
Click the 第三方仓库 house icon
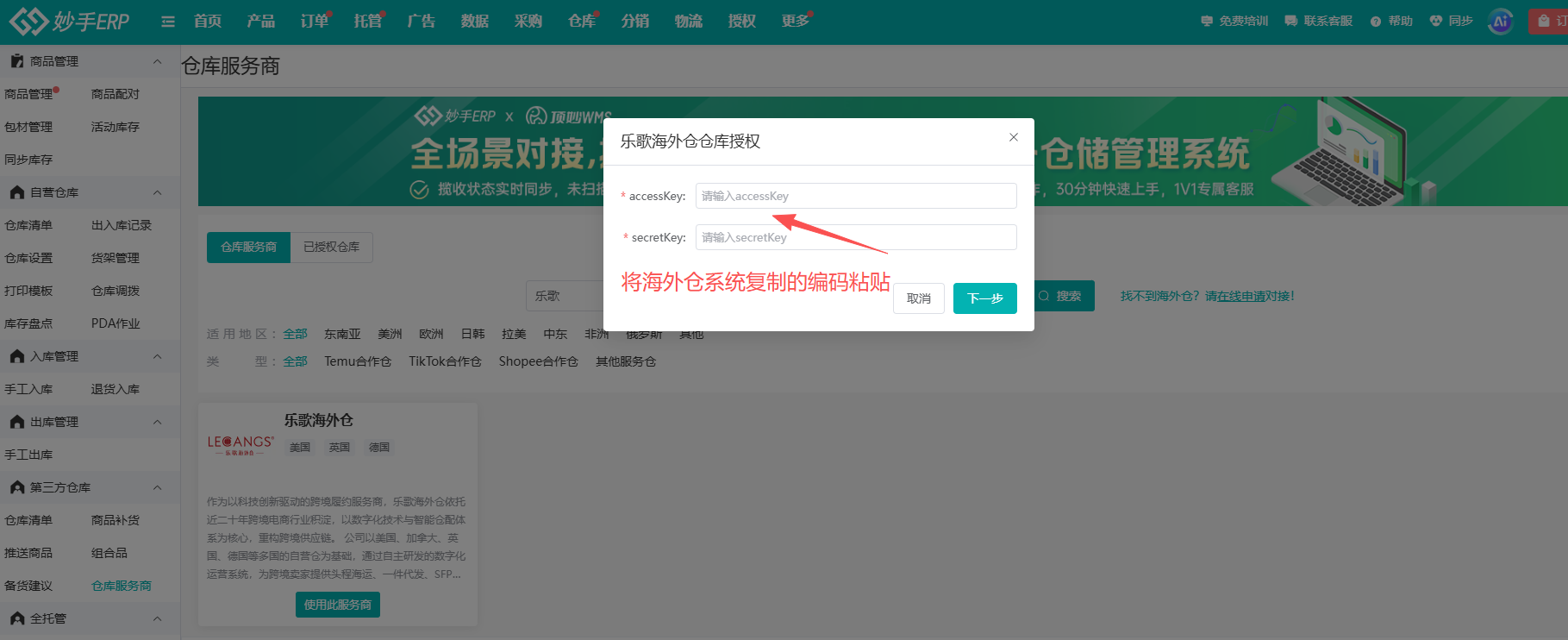[x=16, y=487]
